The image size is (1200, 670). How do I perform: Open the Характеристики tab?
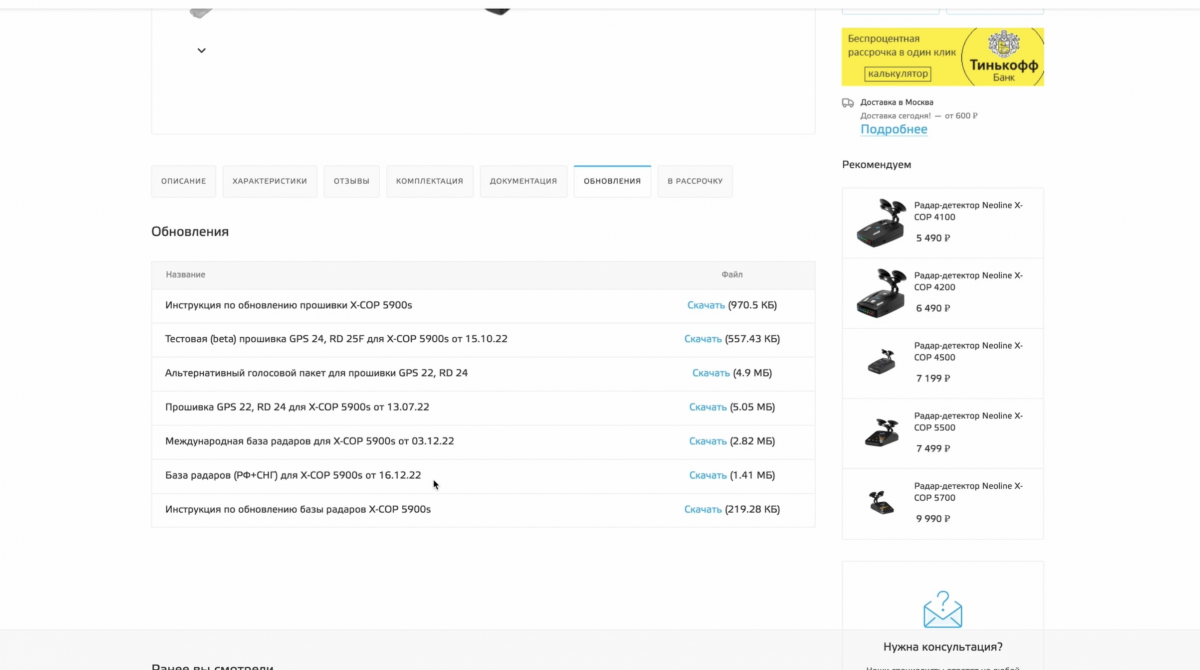point(270,181)
